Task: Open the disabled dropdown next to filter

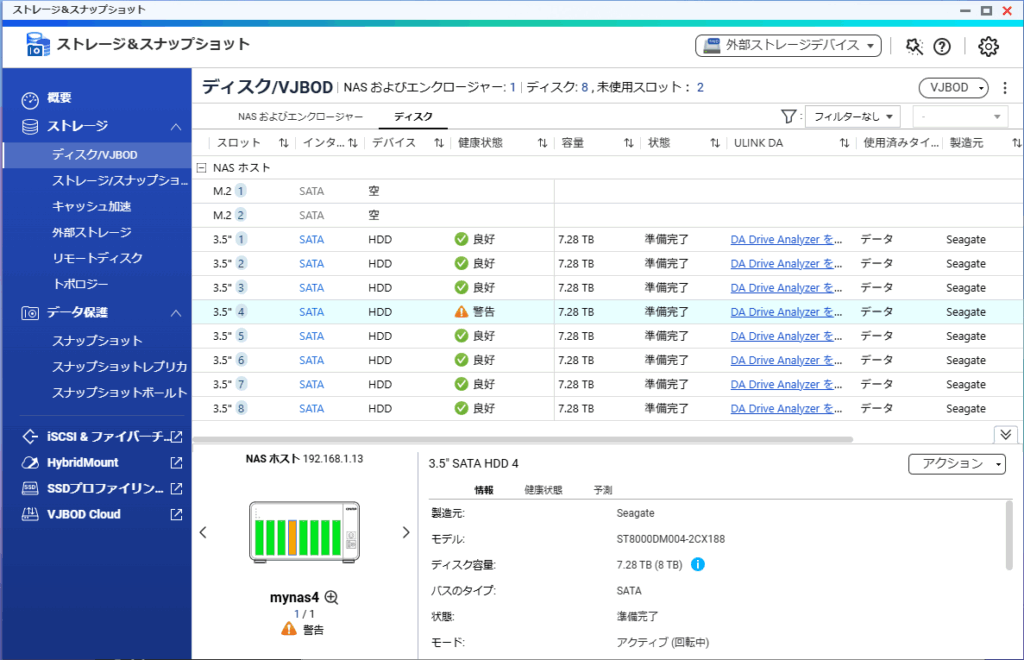Action: pos(960,116)
